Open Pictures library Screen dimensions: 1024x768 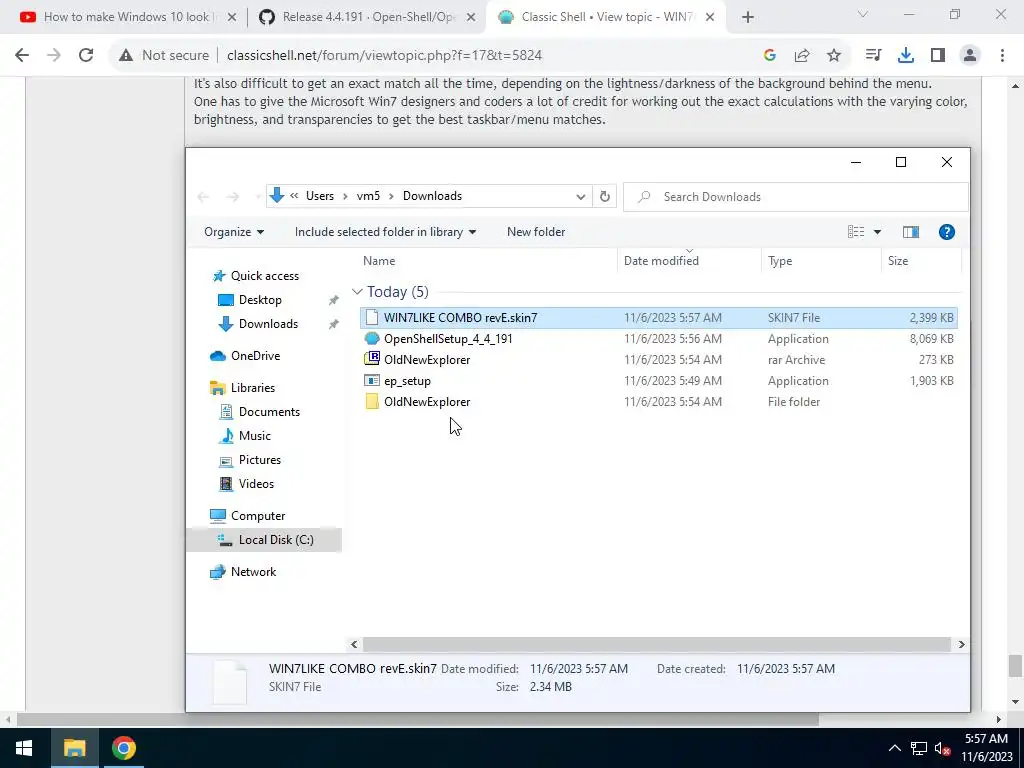259,460
